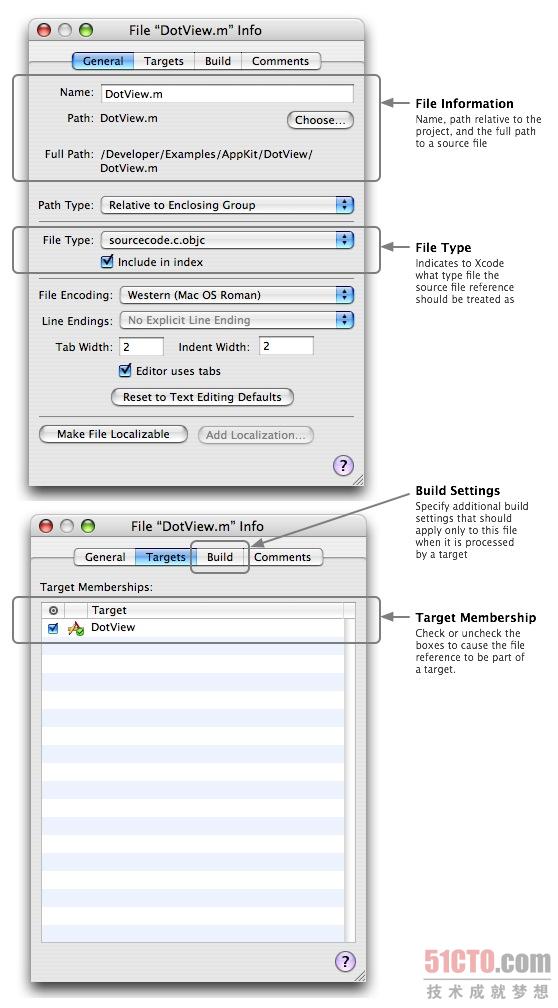Click the Choose... path button

point(320,120)
